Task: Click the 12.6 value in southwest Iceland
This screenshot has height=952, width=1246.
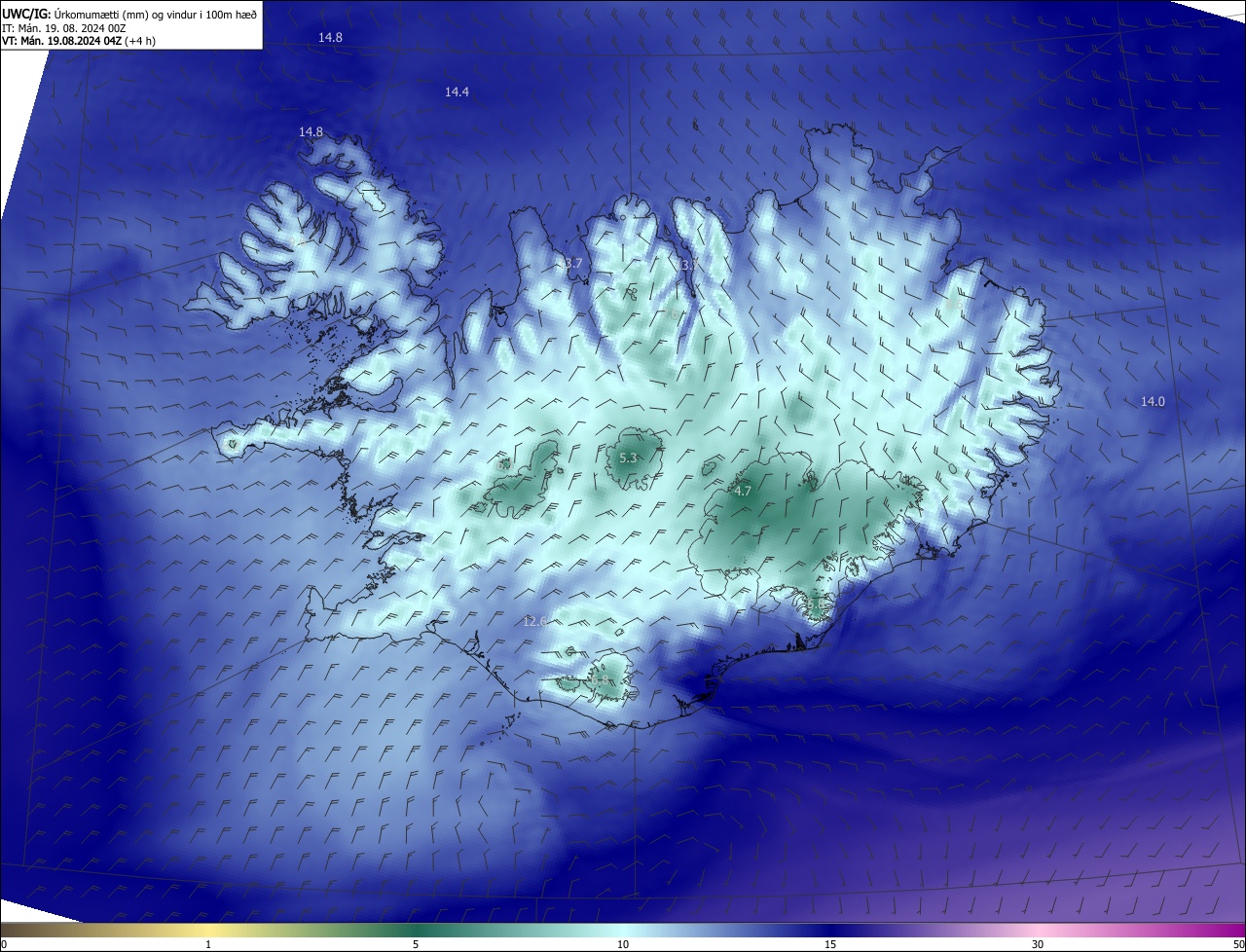Action: pos(534,621)
